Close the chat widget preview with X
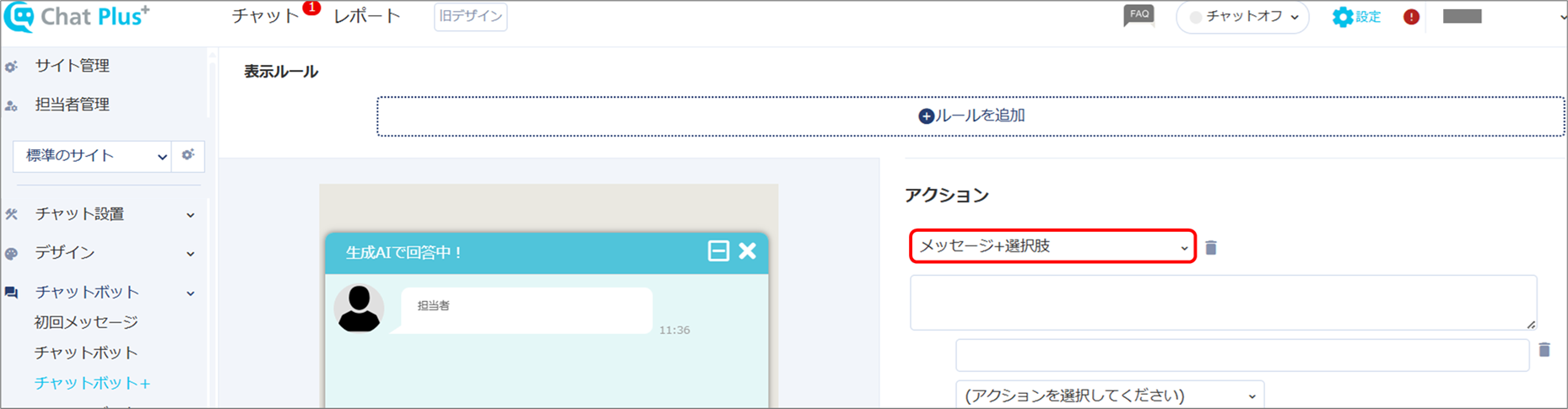Screen dimensions: 1568x409 [x=748, y=251]
